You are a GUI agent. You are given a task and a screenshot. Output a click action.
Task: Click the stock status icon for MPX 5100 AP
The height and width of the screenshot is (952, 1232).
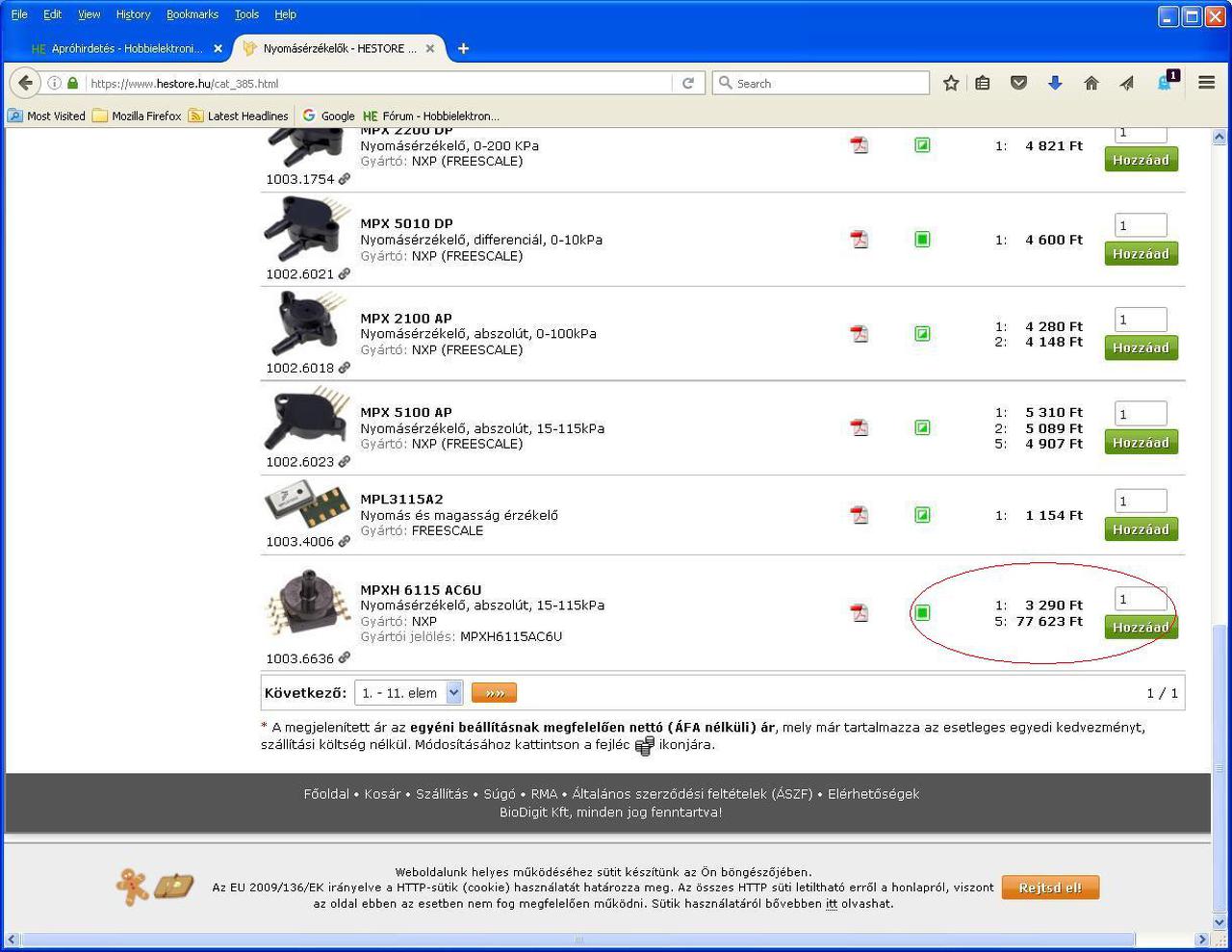[x=922, y=427]
